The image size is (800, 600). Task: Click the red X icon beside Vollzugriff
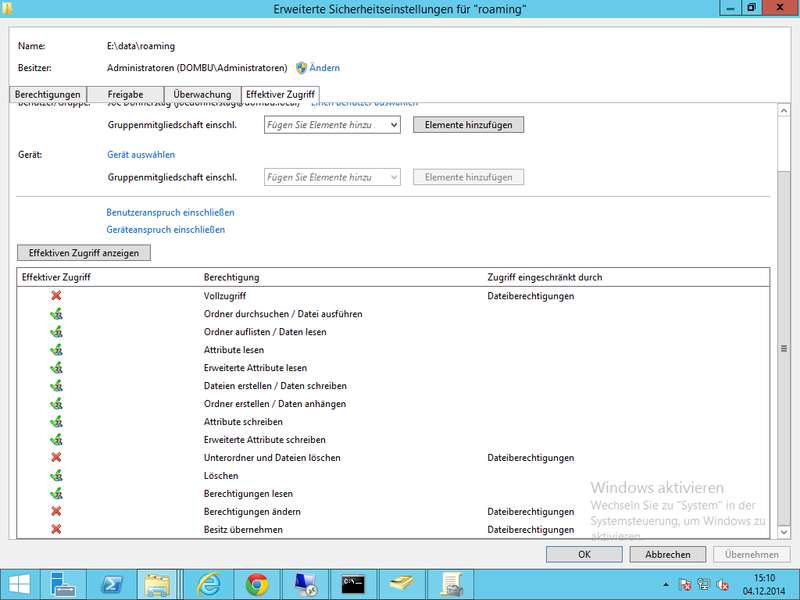[56, 295]
